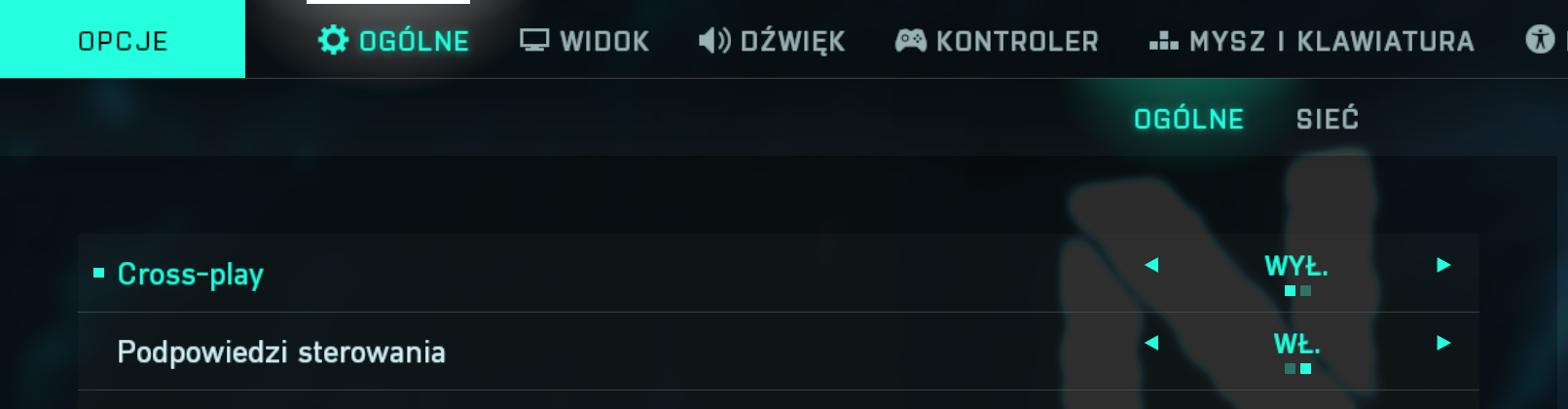Switch to the SIEĆ sub-tab

[1328, 119]
